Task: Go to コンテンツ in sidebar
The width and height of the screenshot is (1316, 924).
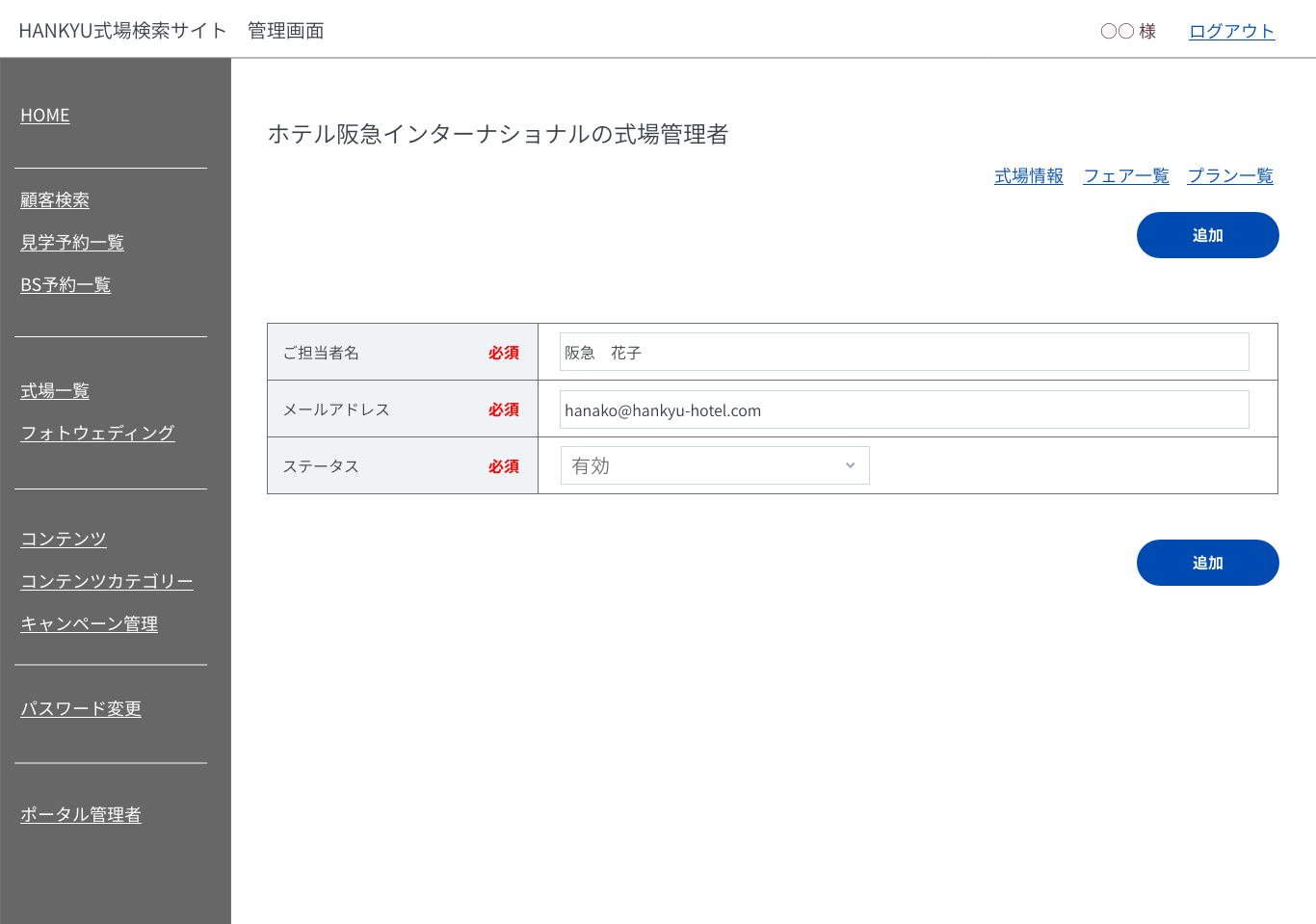Action: click(x=64, y=540)
